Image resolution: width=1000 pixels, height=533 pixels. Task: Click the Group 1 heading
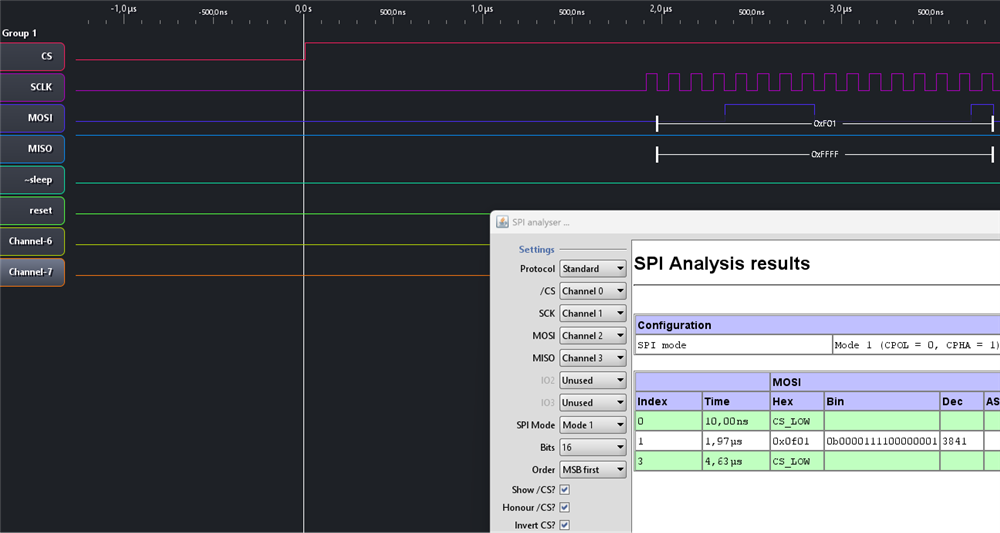click(x=19, y=33)
